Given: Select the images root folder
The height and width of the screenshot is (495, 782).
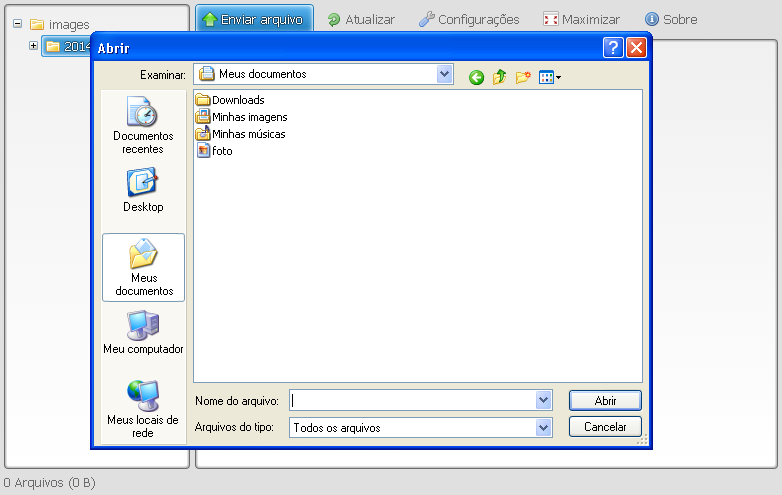Looking at the screenshot, I should (x=60, y=24).
